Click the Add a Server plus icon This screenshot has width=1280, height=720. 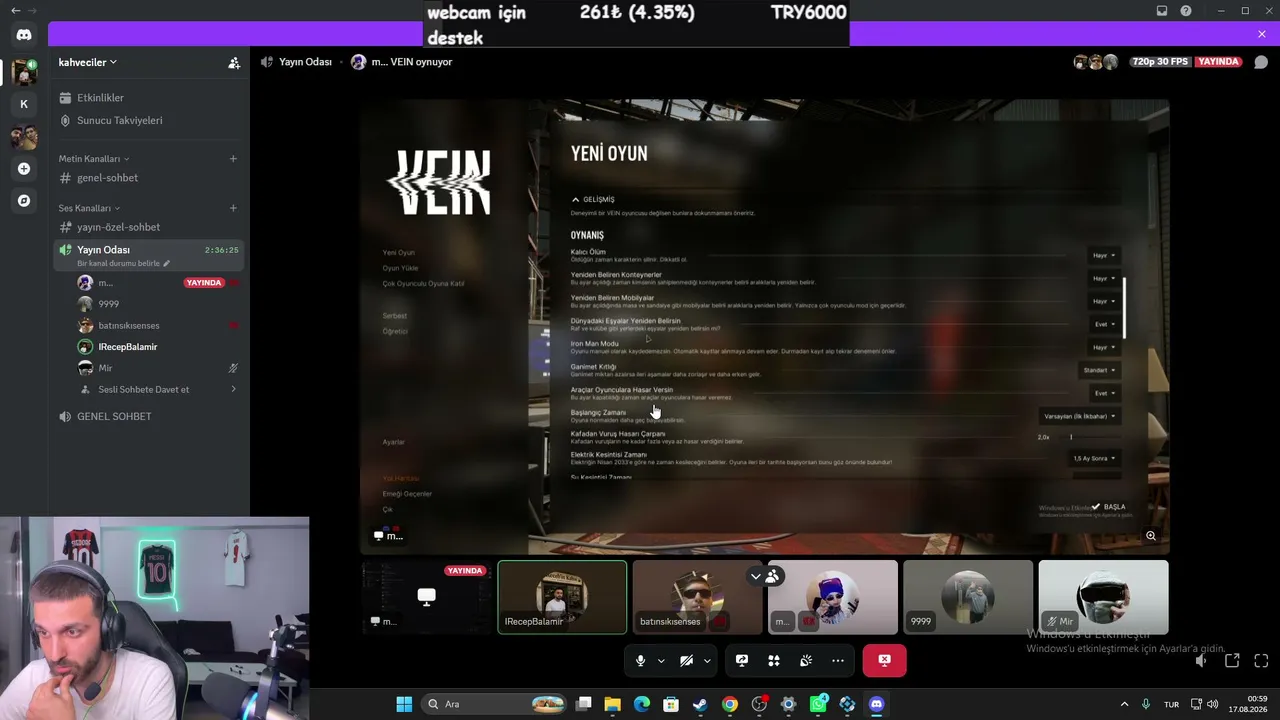pyautogui.click(x=24, y=169)
